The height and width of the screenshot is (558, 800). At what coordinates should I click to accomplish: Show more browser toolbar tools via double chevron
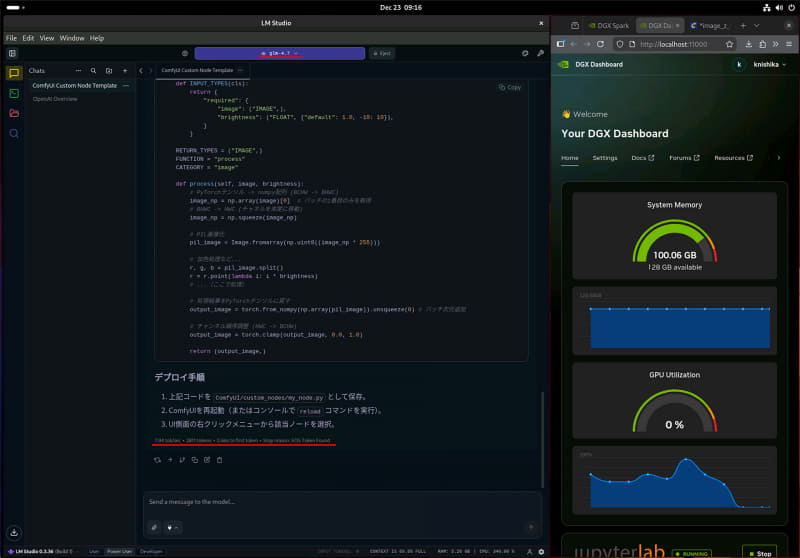click(776, 44)
